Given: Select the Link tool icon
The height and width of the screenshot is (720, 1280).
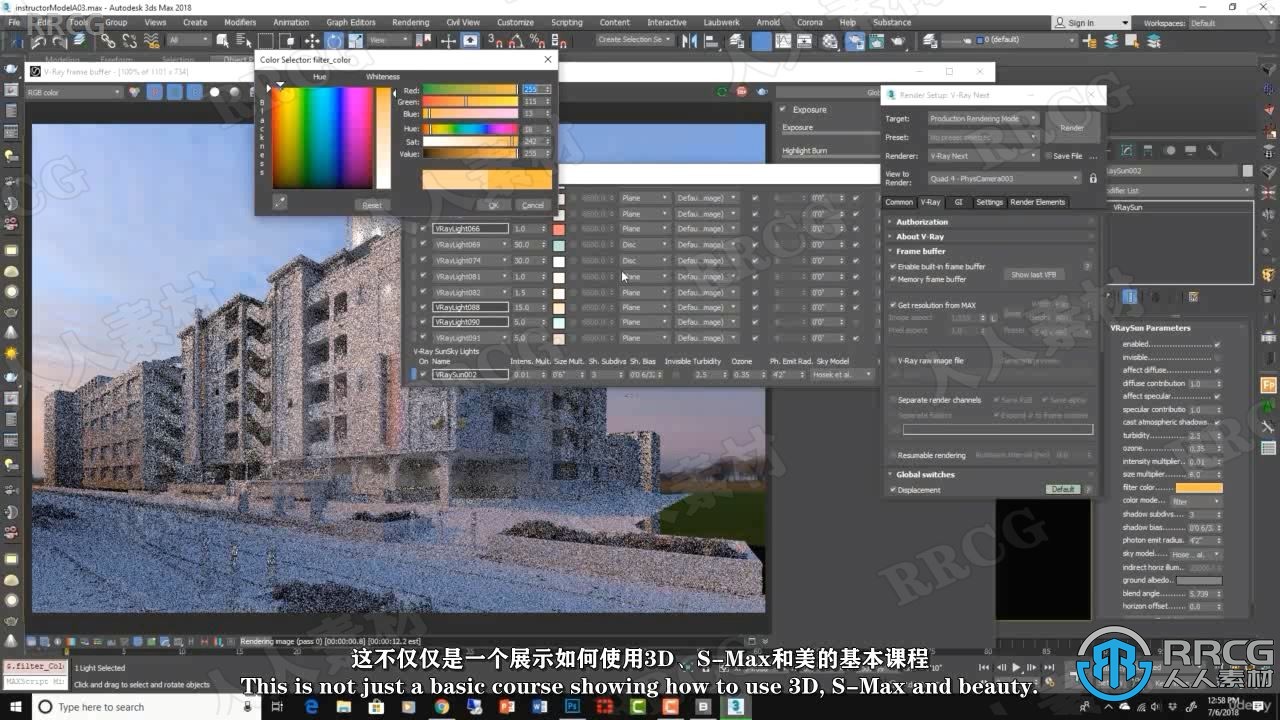Looking at the screenshot, I should coord(107,40).
